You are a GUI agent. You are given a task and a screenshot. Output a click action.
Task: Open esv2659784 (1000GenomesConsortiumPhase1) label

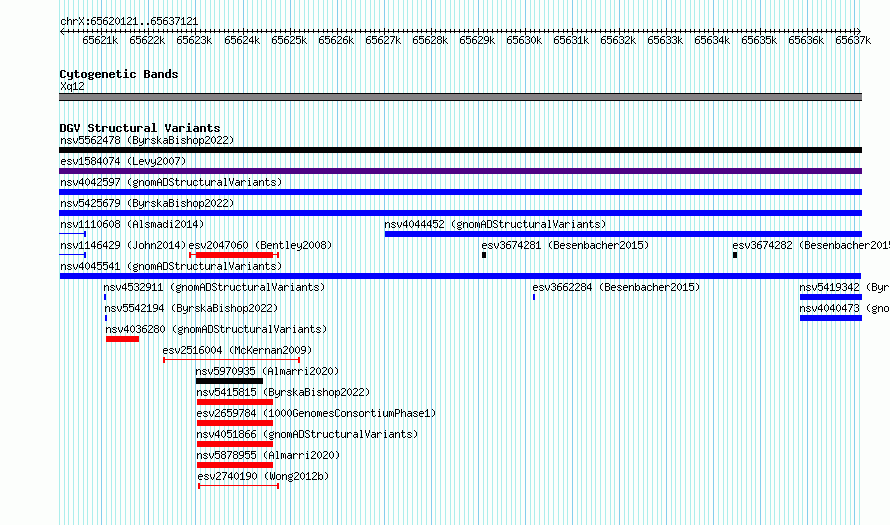click(316, 413)
